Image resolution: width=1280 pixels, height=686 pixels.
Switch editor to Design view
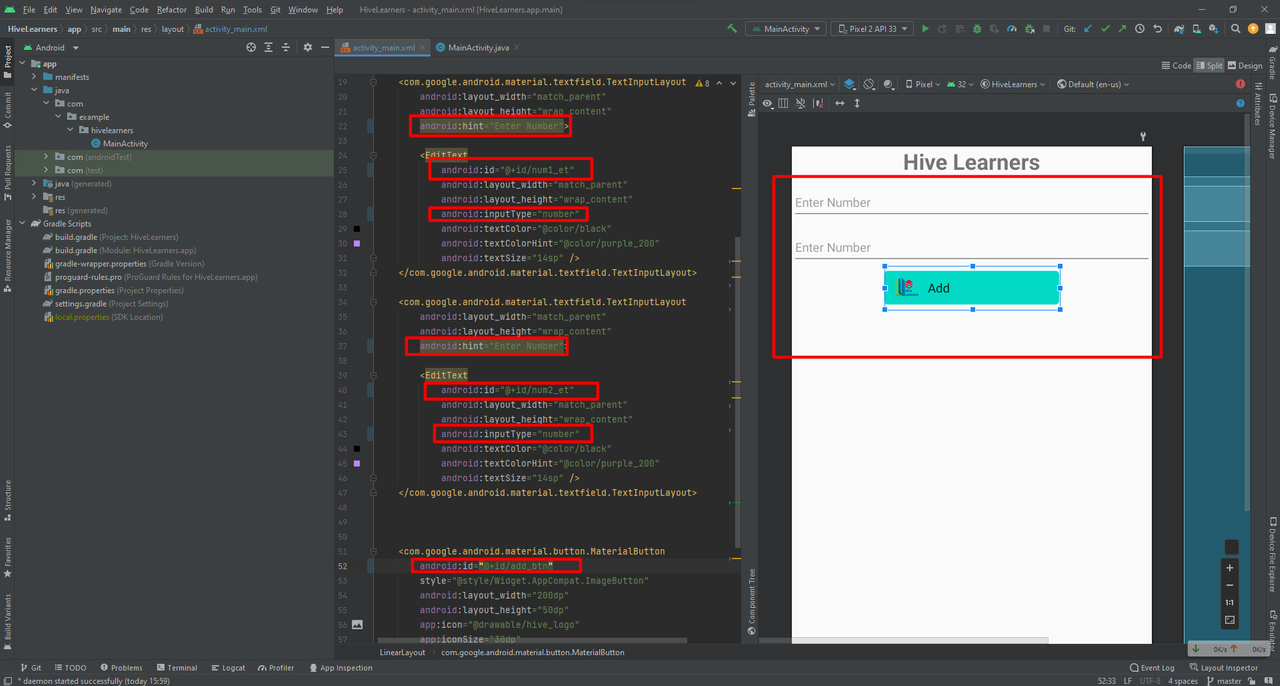pos(1245,65)
